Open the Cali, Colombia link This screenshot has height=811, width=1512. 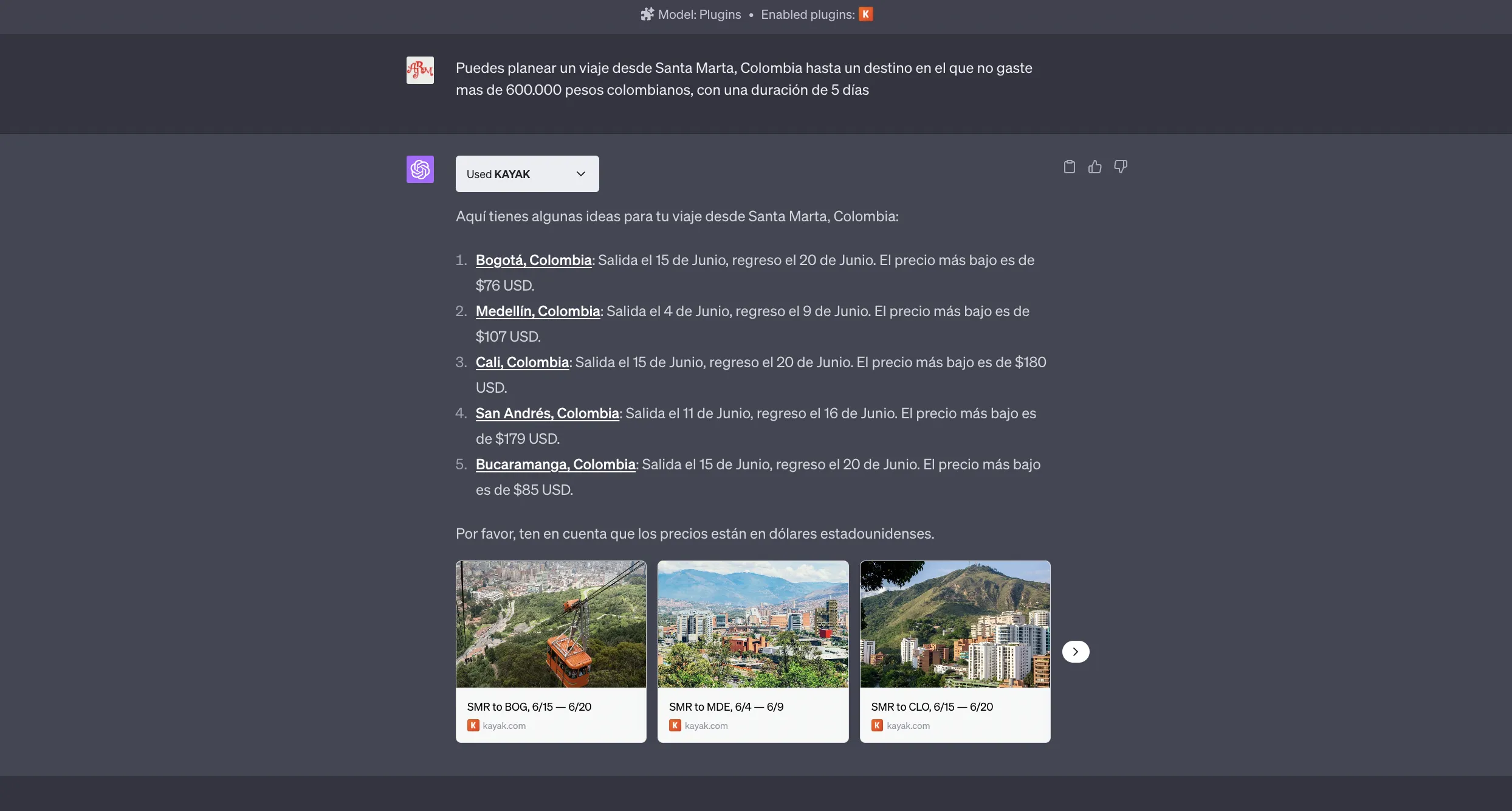pos(521,362)
